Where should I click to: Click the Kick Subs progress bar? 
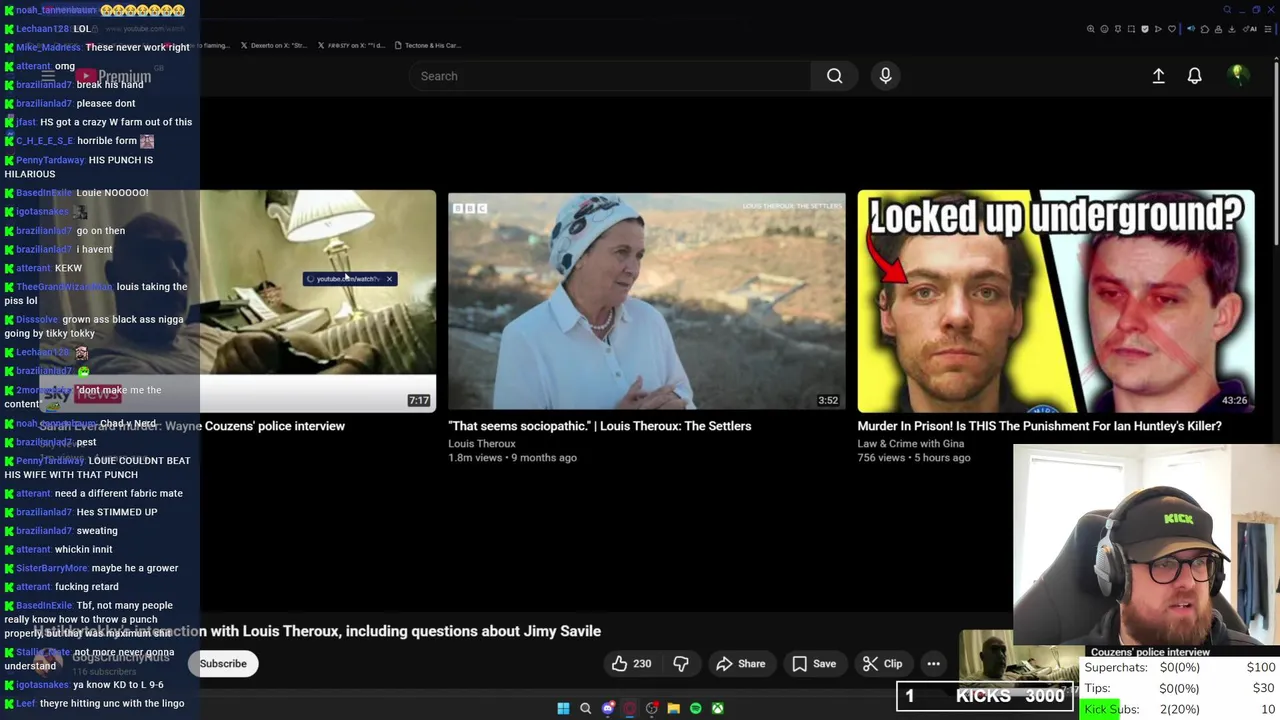1180,709
